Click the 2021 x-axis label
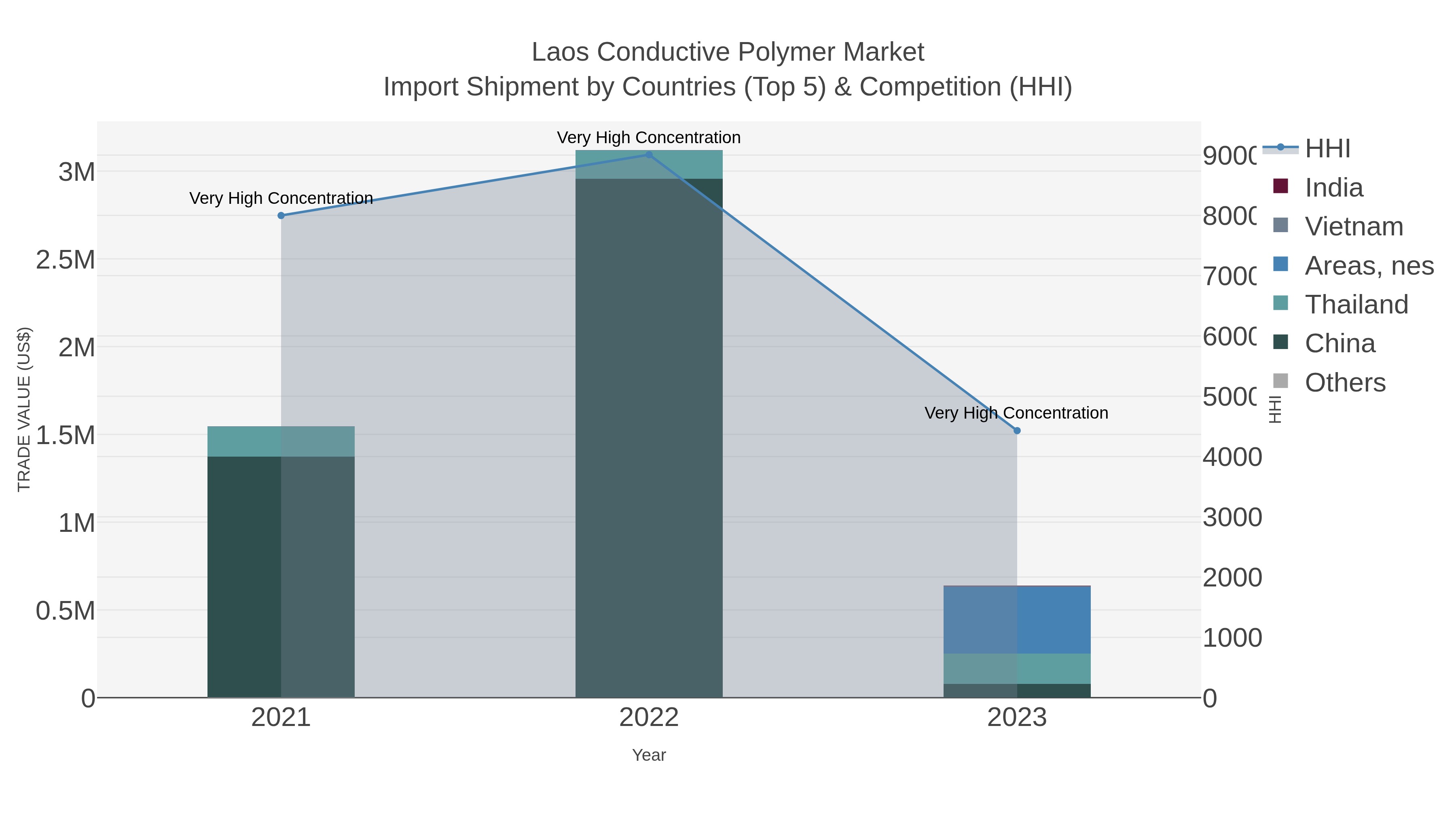This screenshot has height=819, width=1456. pos(281,718)
